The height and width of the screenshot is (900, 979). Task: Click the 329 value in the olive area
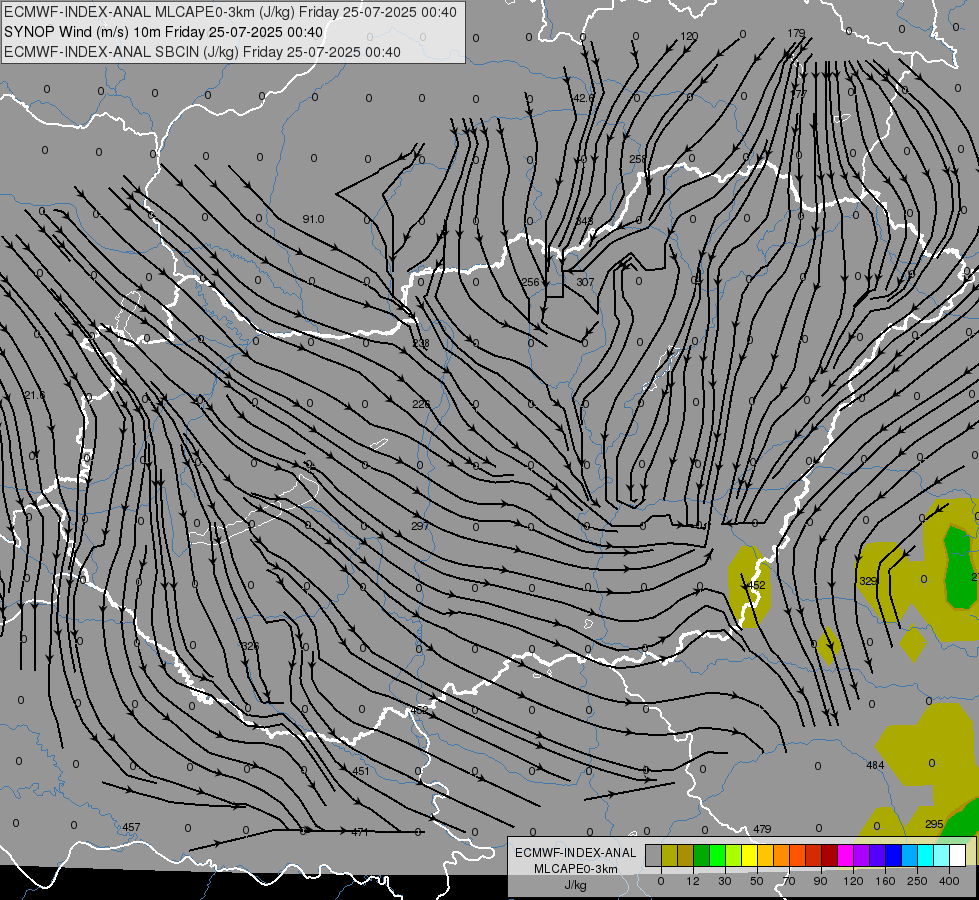(x=868, y=581)
